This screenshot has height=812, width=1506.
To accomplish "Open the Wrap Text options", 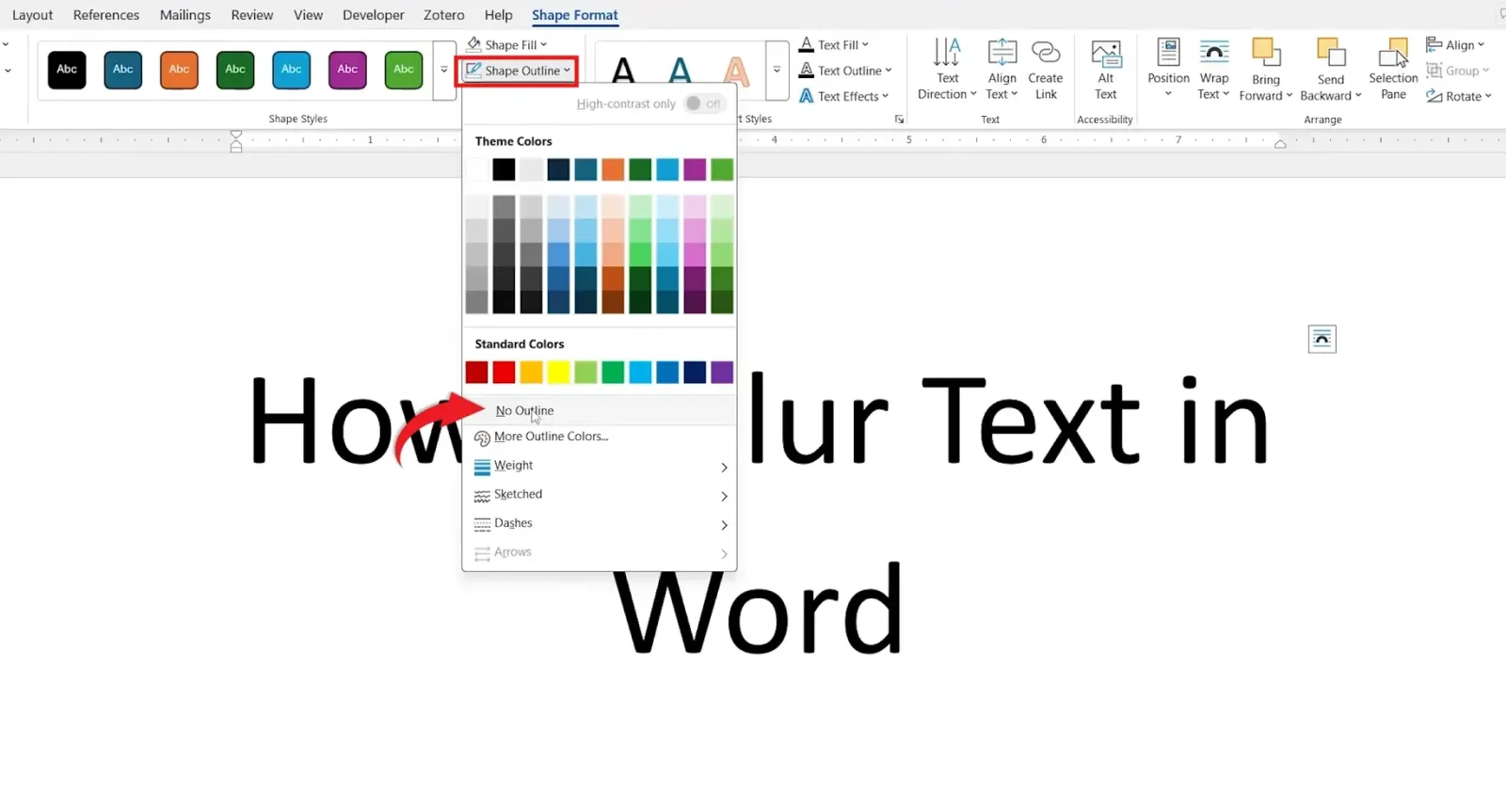I will point(1214,69).
